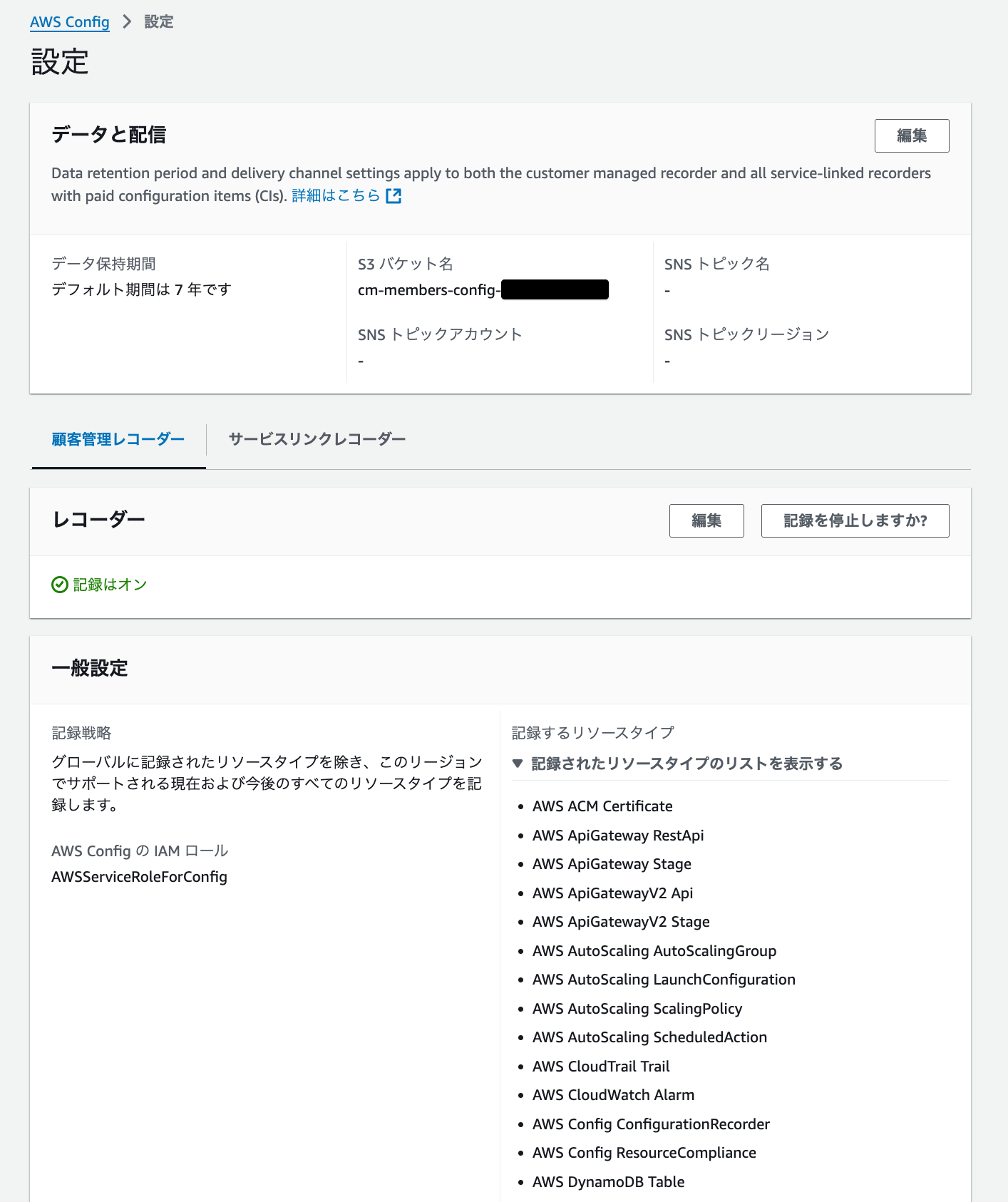
Task: Click the 記録戦略 label
Action: click(x=81, y=733)
